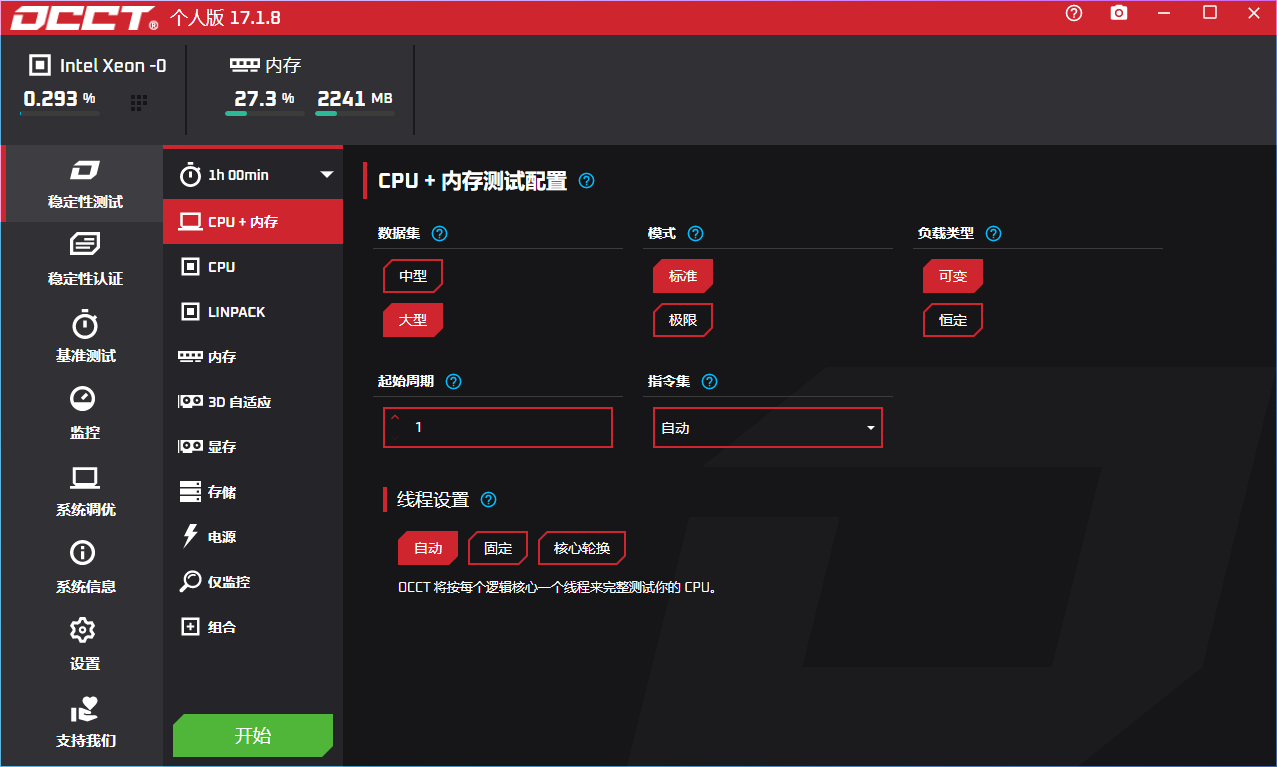Select the 中型 data set

coord(413,276)
